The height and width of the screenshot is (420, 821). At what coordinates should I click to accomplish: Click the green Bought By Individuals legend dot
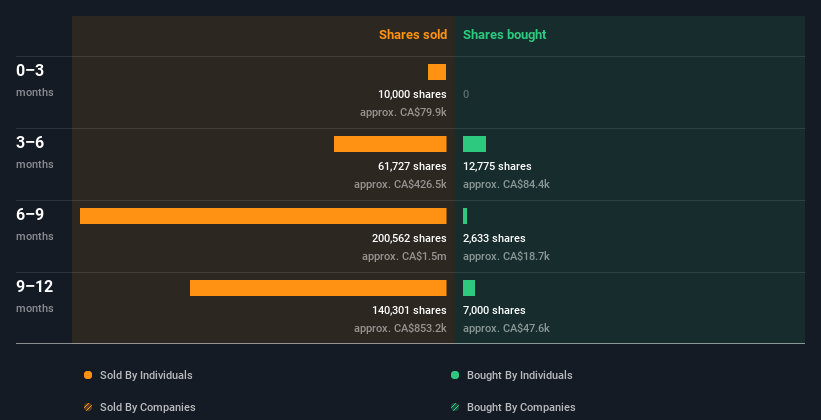[455, 375]
